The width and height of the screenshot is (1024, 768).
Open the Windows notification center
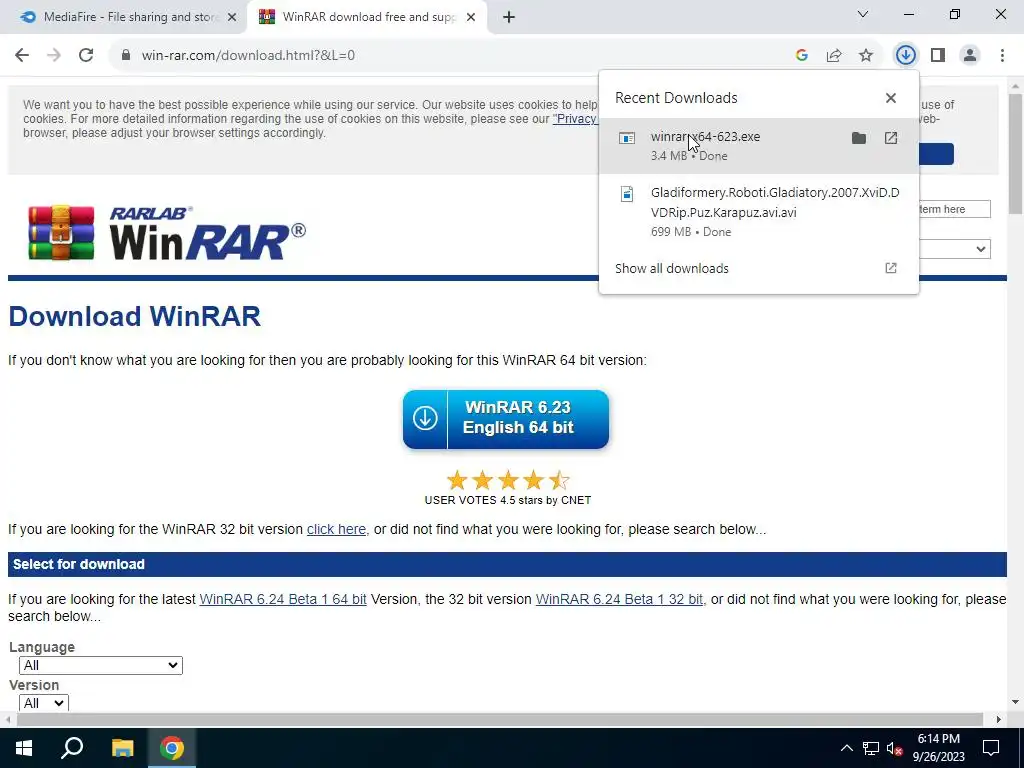coord(991,748)
